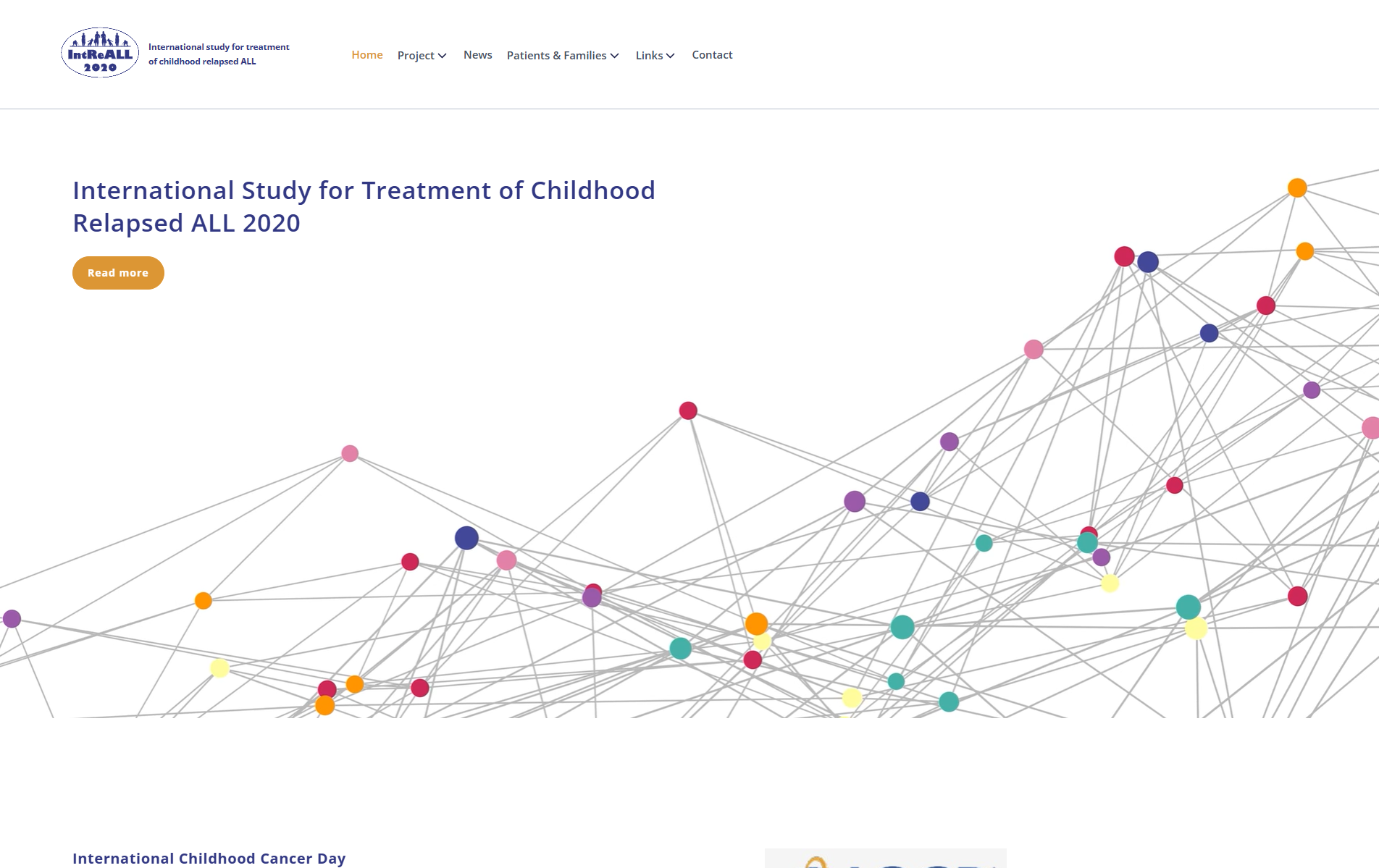Open the International Childhood Cancer Day article heading
This screenshot has height=868, width=1379.
point(209,859)
